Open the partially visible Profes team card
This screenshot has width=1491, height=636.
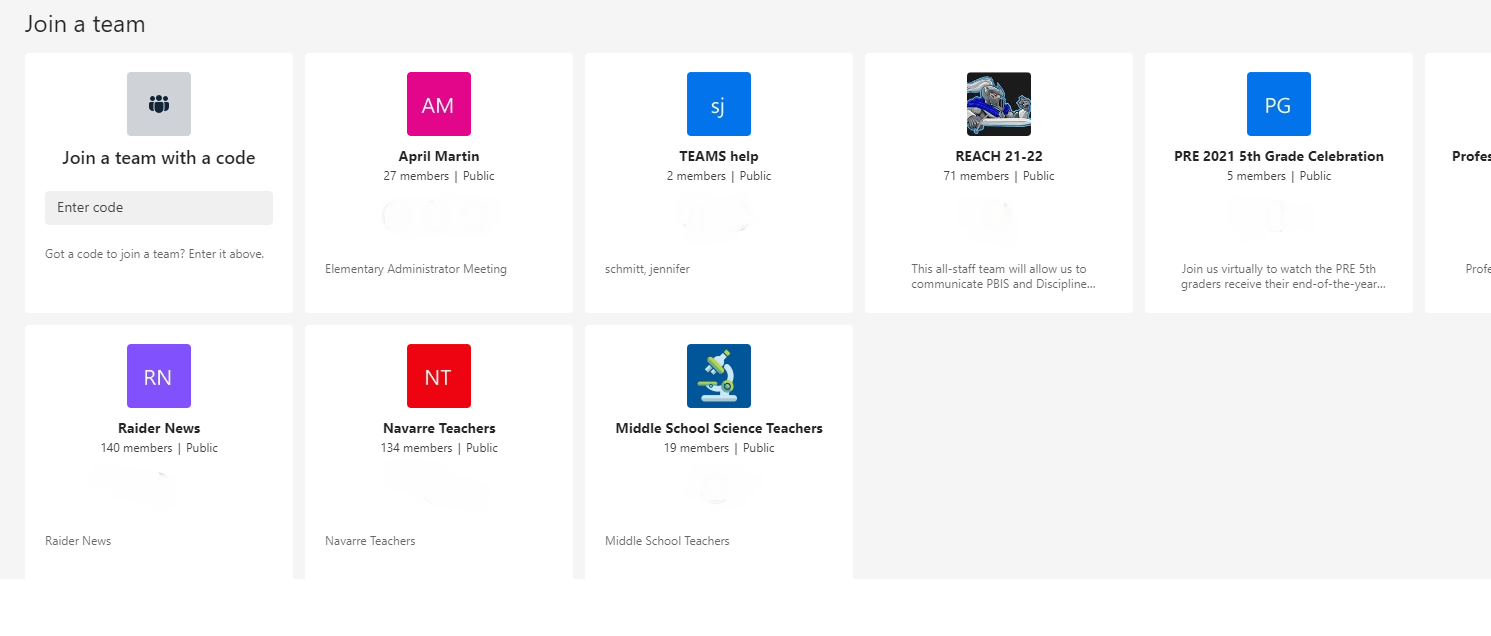click(x=1458, y=183)
